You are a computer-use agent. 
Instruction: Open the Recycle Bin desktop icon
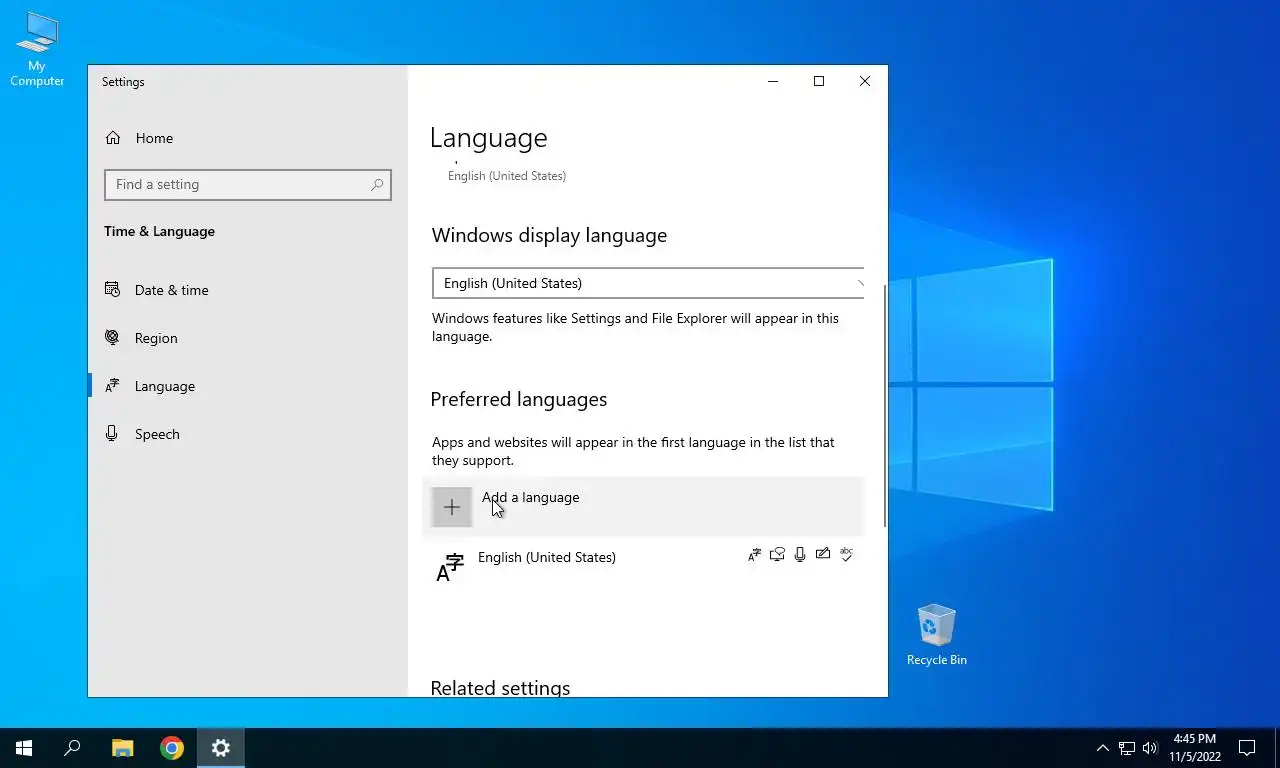(937, 635)
